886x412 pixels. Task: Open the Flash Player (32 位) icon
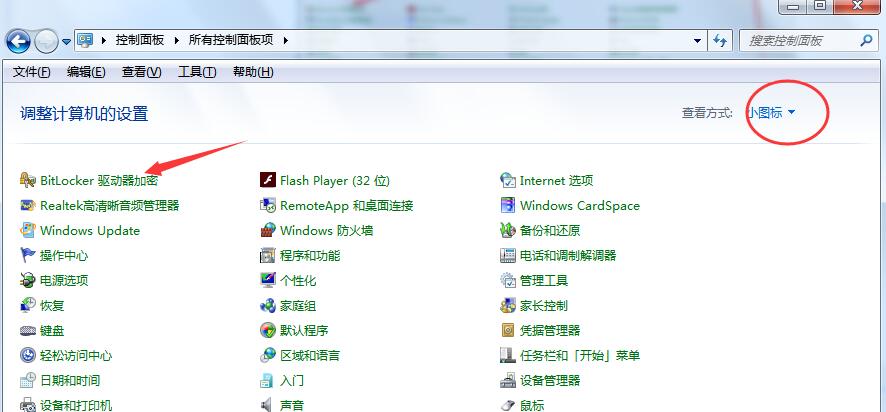click(x=268, y=181)
